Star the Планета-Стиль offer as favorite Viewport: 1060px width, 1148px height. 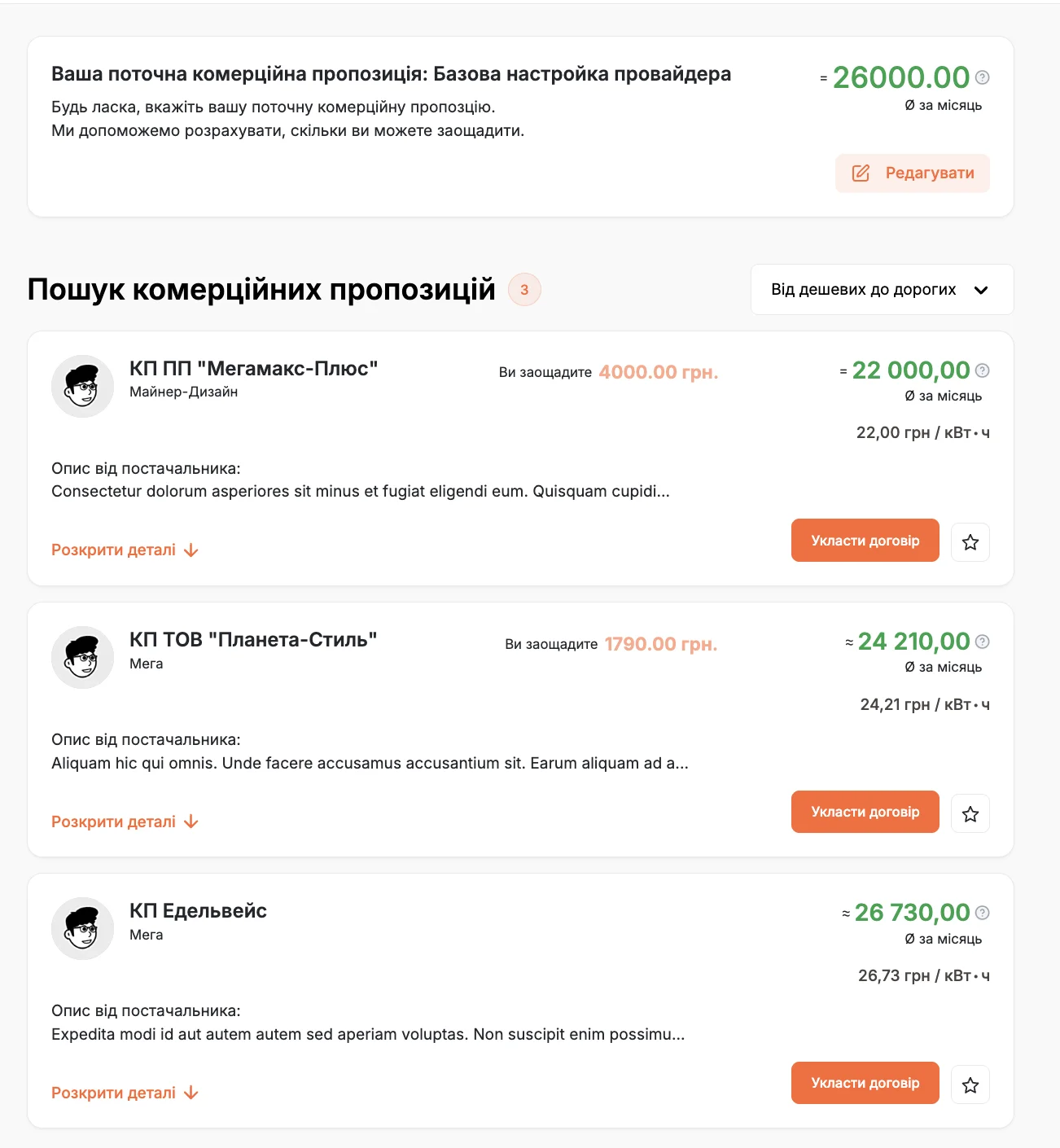pos(970,813)
